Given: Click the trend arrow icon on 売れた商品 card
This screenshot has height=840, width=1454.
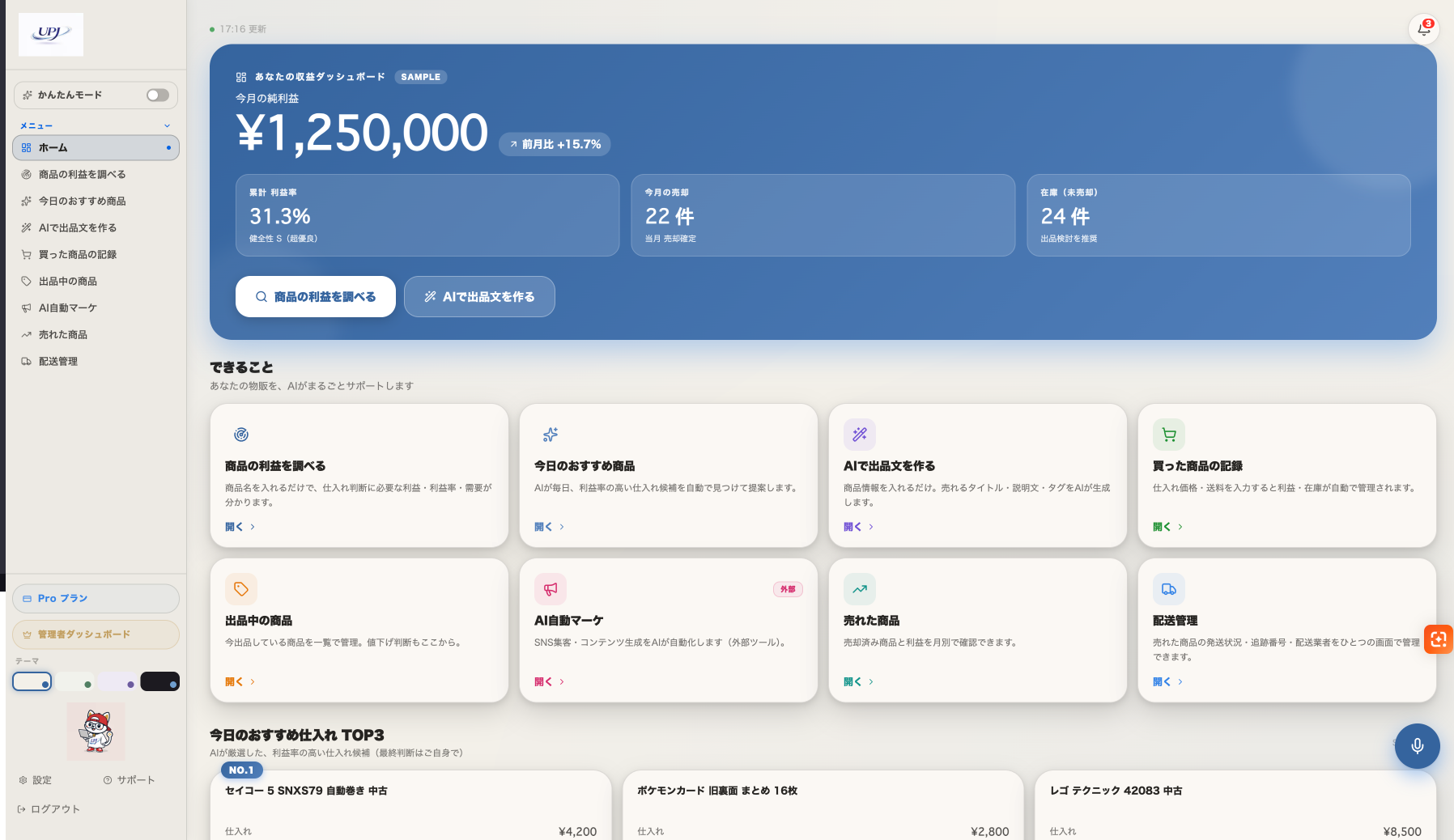Looking at the screenshot, I should click(x=860, y=589).
